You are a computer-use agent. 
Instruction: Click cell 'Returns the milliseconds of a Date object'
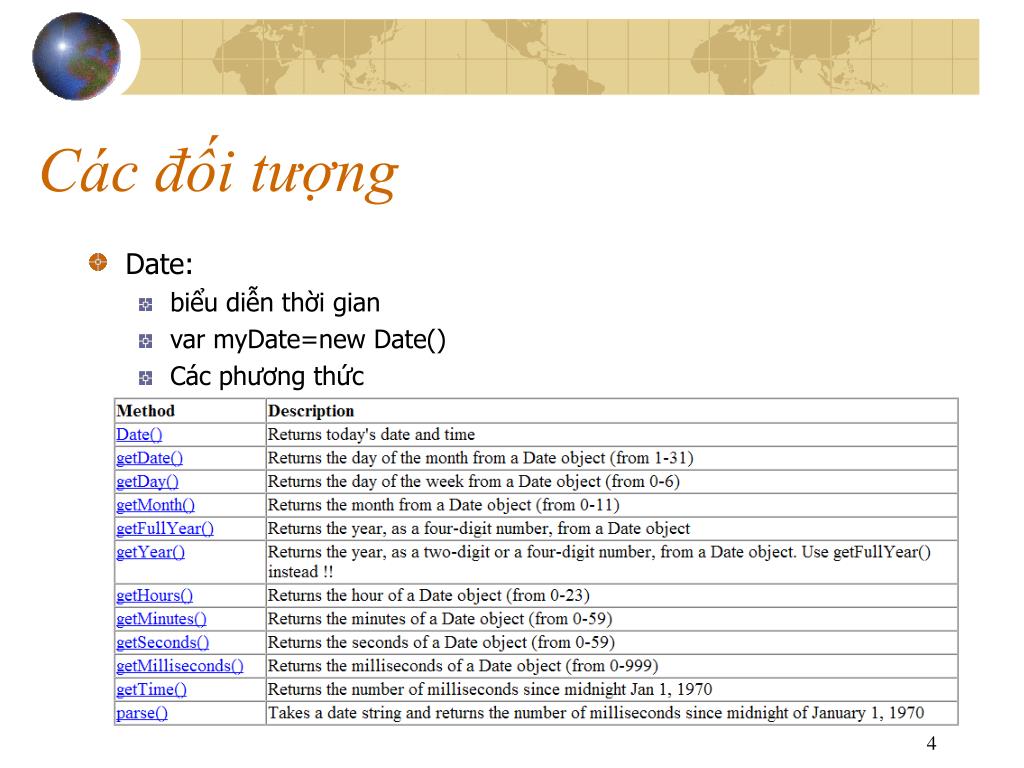[612, 666]
